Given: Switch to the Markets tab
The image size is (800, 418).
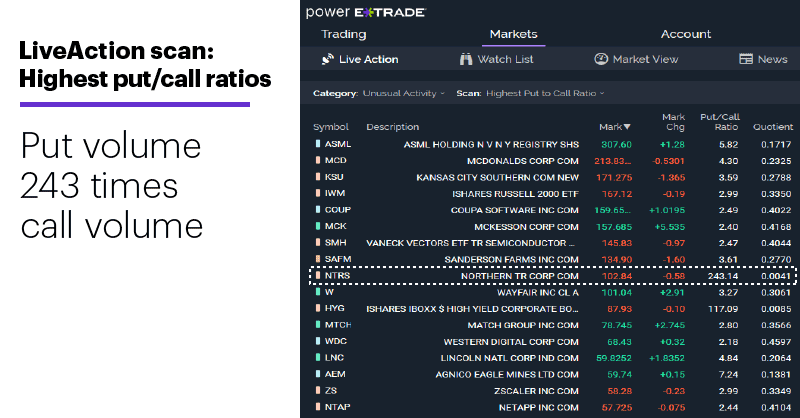Looking at the screenshot, I should click(x=513, y=34).
